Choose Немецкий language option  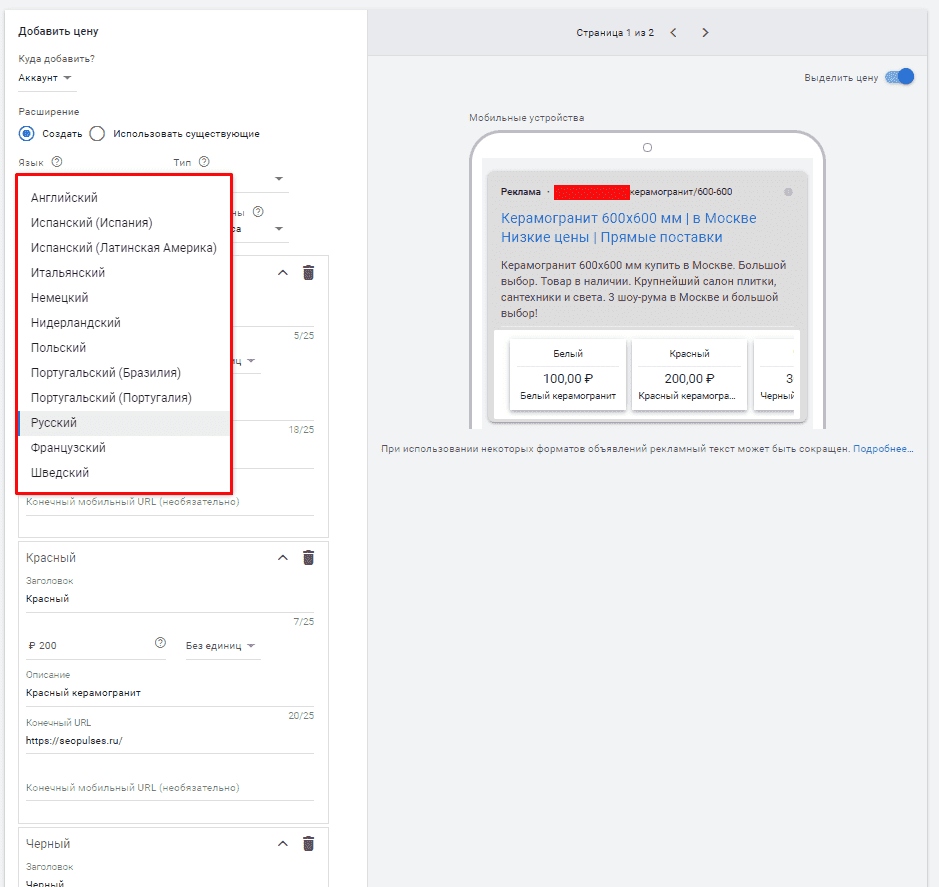pyautogui.click(x=124, y=298)
